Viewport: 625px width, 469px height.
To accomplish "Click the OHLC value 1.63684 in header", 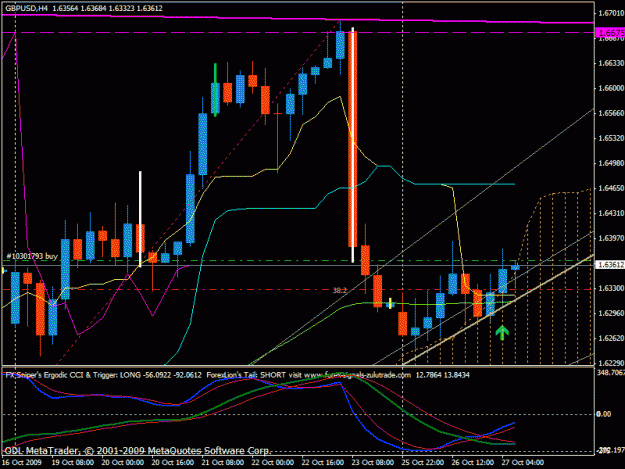I will tap(94, 8).
